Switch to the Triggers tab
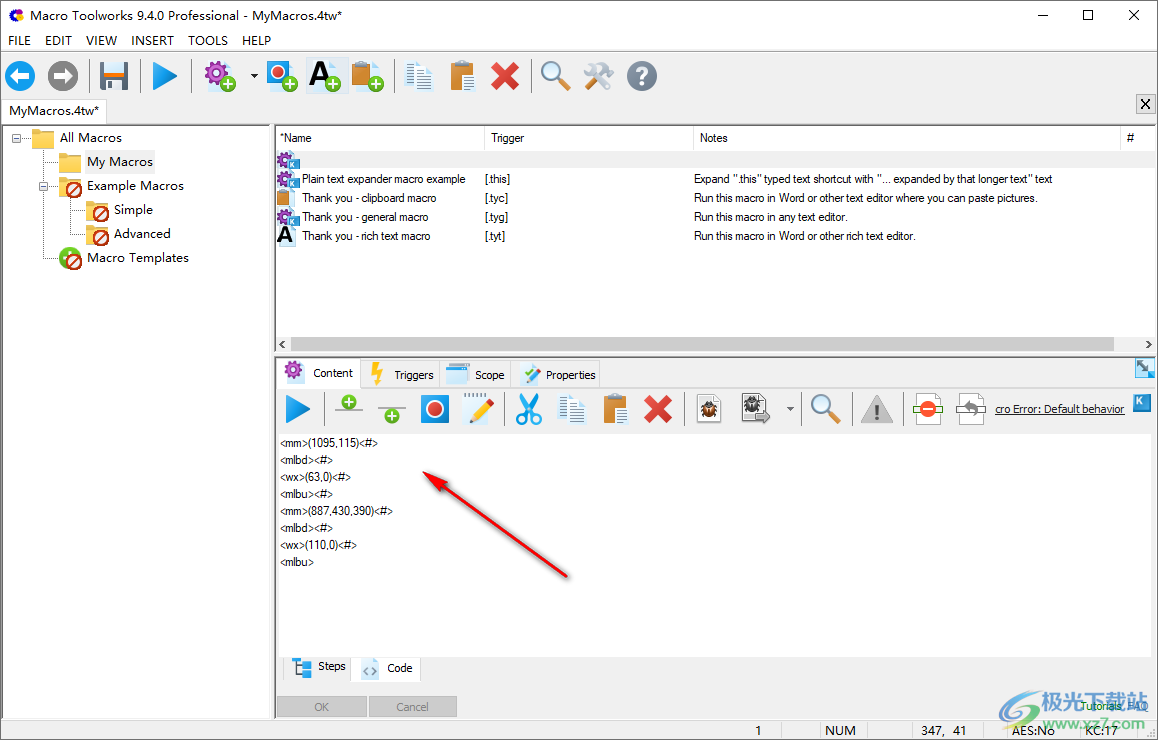The image size is (1158, 740). (401, 374)
